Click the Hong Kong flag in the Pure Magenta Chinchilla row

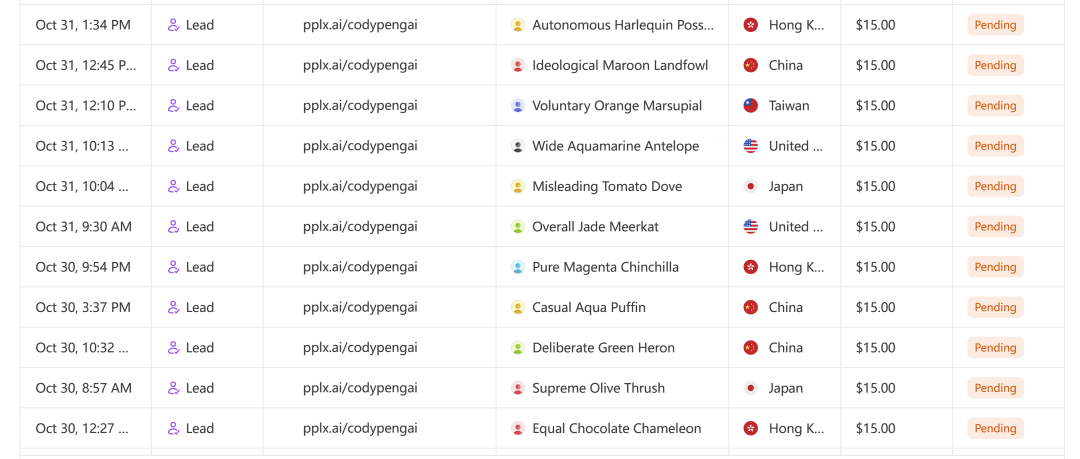tap(751, 267)
